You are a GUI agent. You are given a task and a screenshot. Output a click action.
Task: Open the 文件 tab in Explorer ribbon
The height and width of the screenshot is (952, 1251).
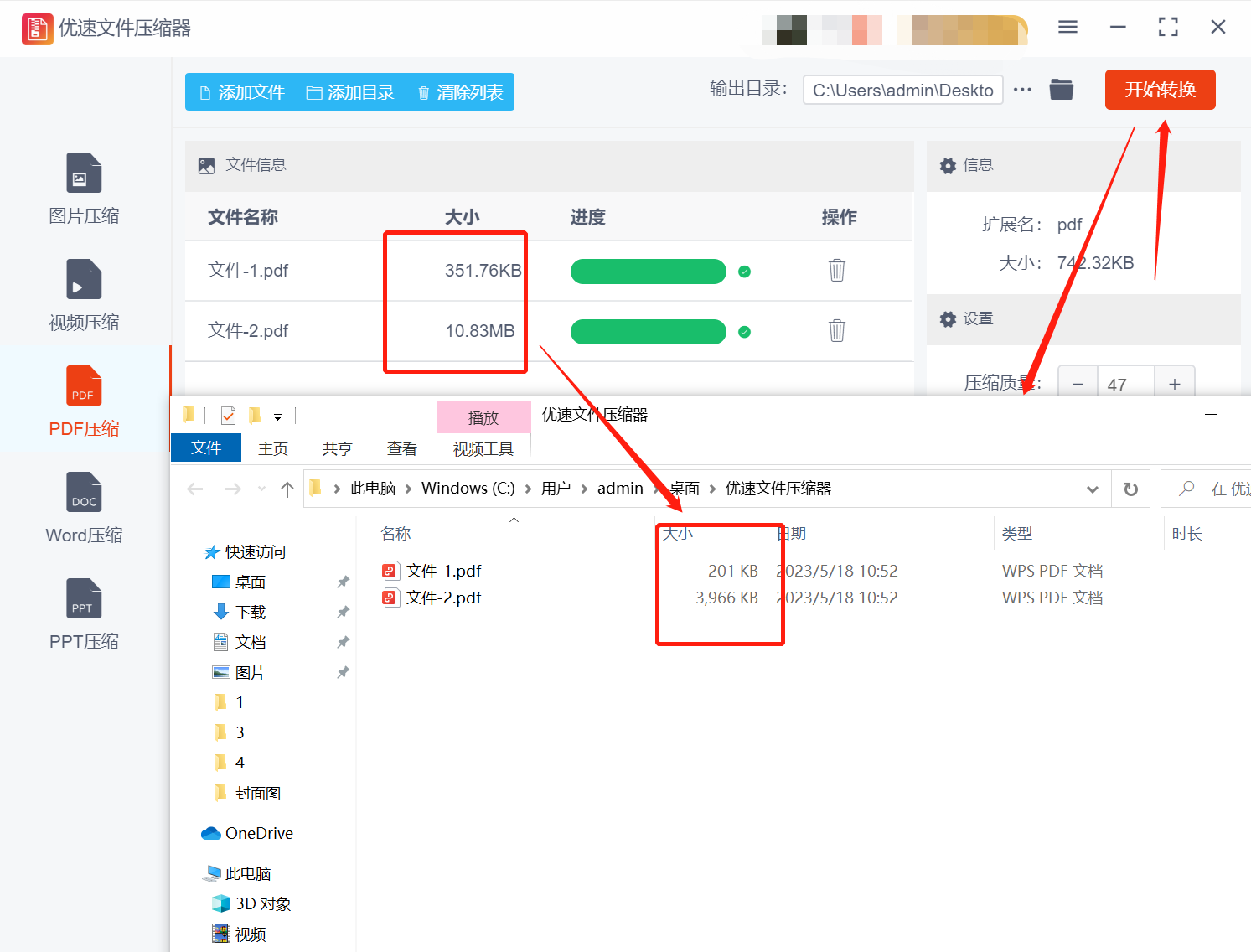pos(206,448)
